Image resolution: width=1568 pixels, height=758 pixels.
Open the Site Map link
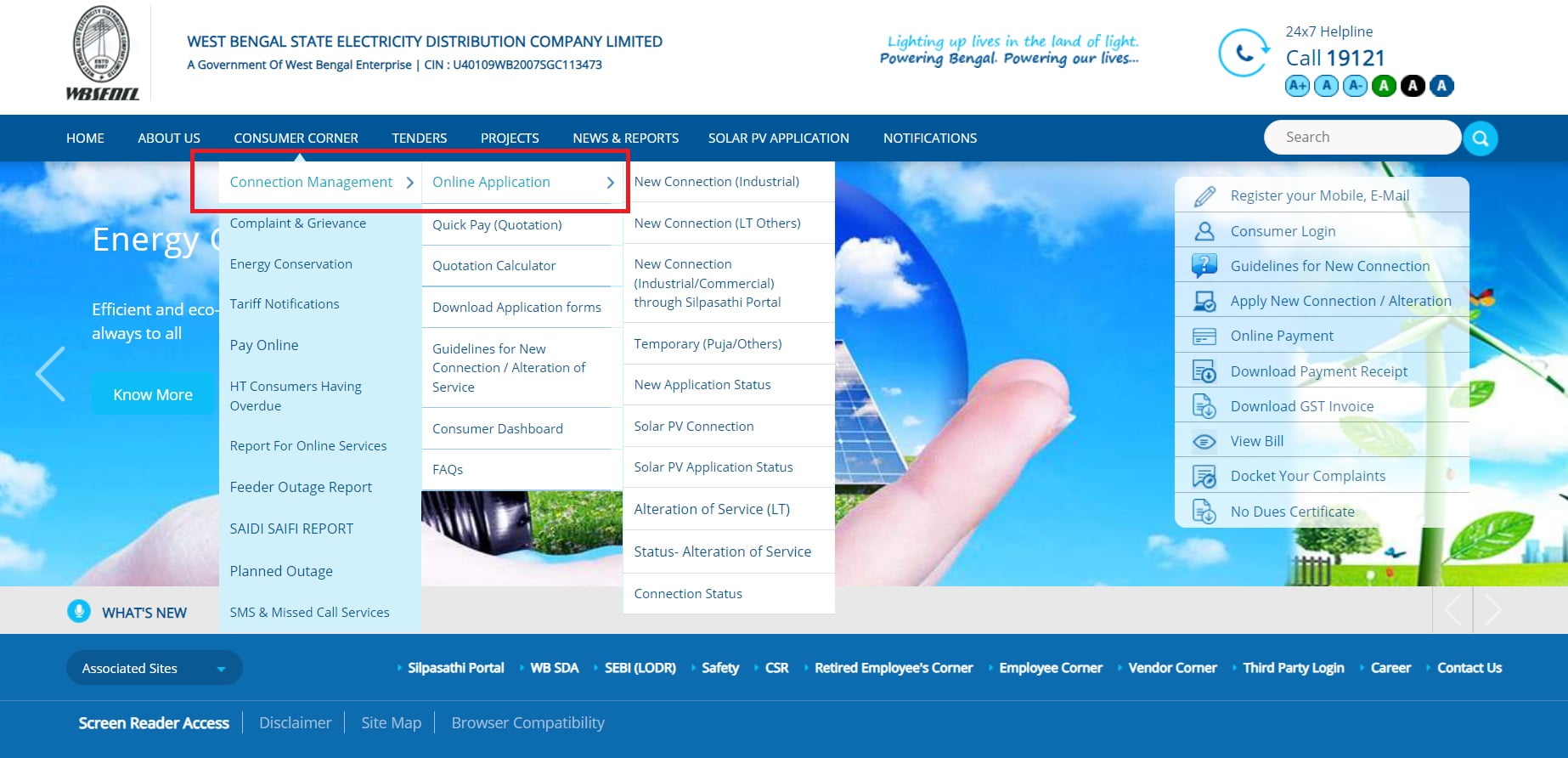click(x=391, y=723)
